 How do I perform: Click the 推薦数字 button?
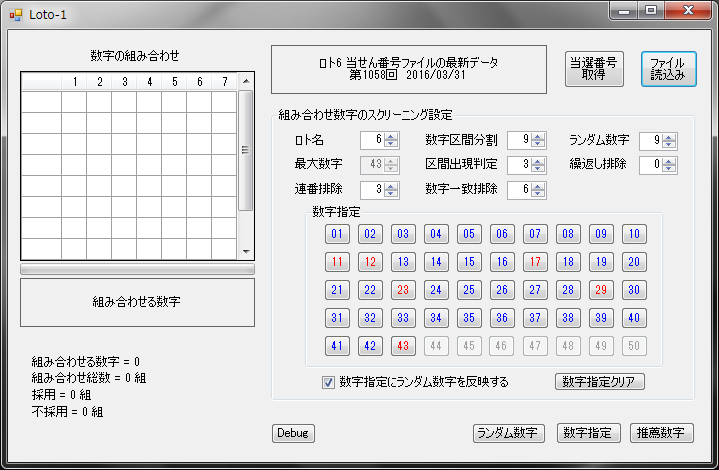pos(661,433)
